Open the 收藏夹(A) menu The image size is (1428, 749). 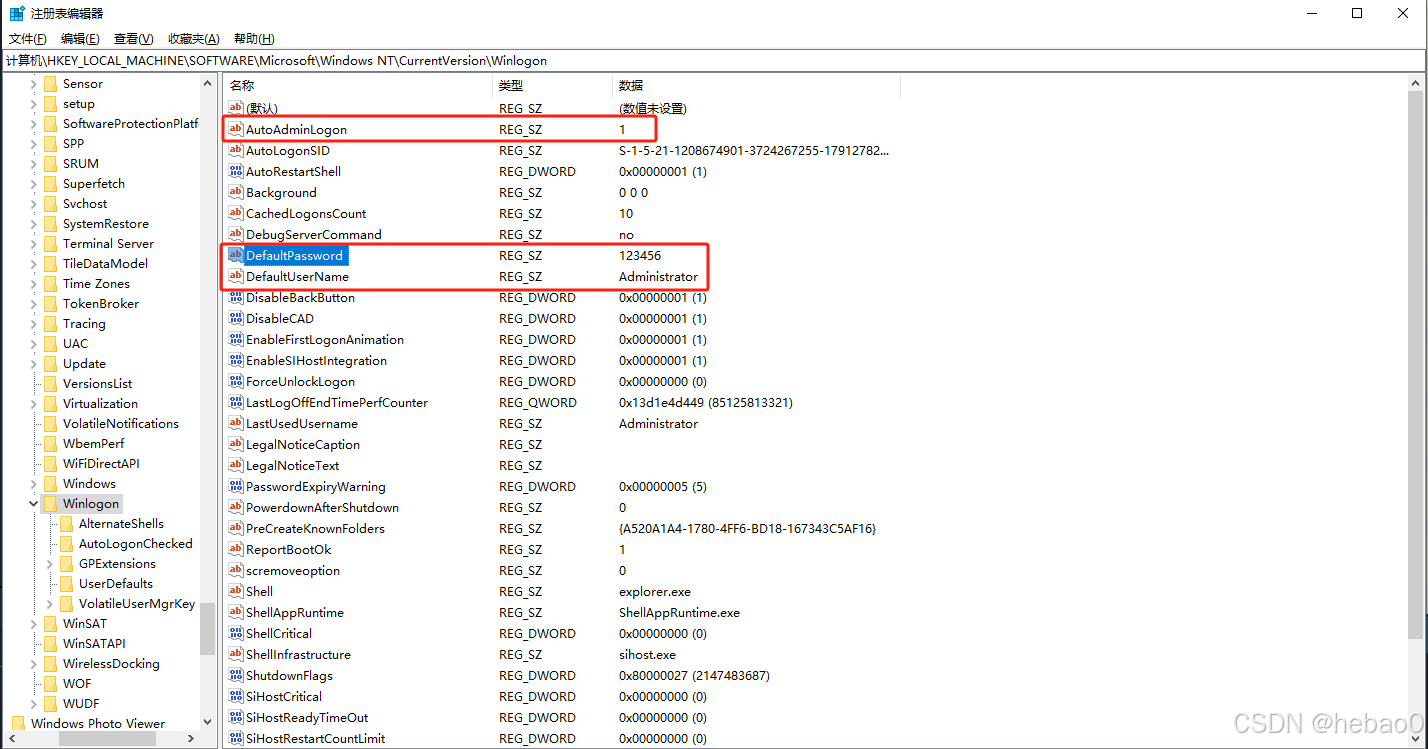194,38
